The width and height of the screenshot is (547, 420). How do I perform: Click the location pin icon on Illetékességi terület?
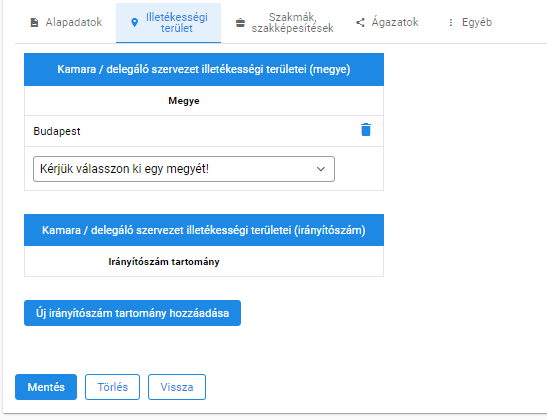click(x=134, y=23)
